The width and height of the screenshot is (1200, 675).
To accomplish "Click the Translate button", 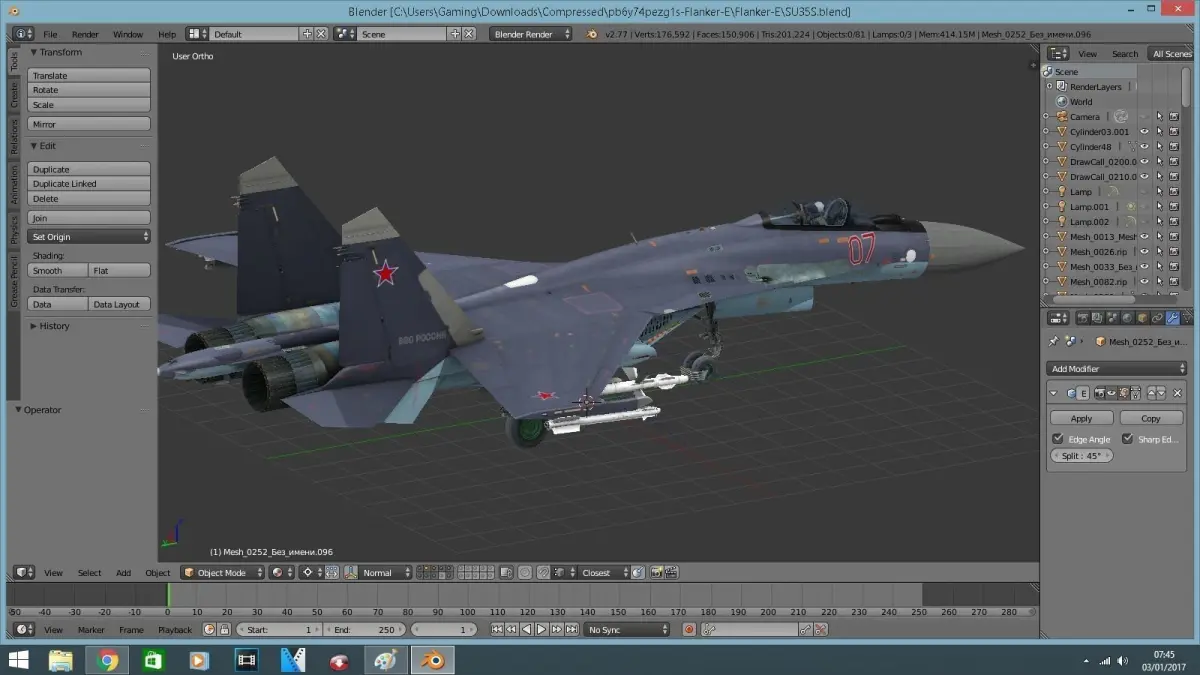I will [89, 76].
